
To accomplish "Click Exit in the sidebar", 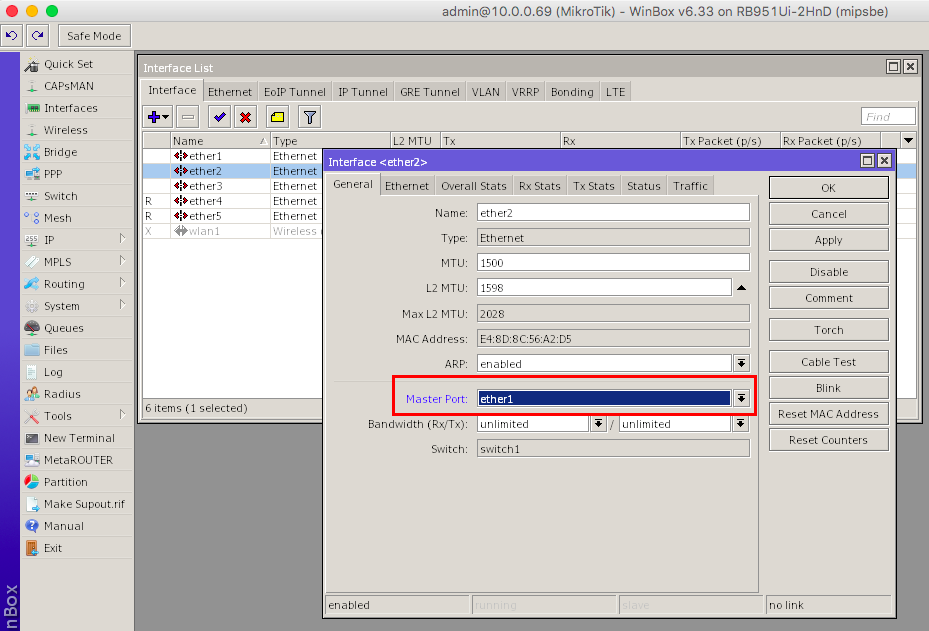I will tap(52, 547).
